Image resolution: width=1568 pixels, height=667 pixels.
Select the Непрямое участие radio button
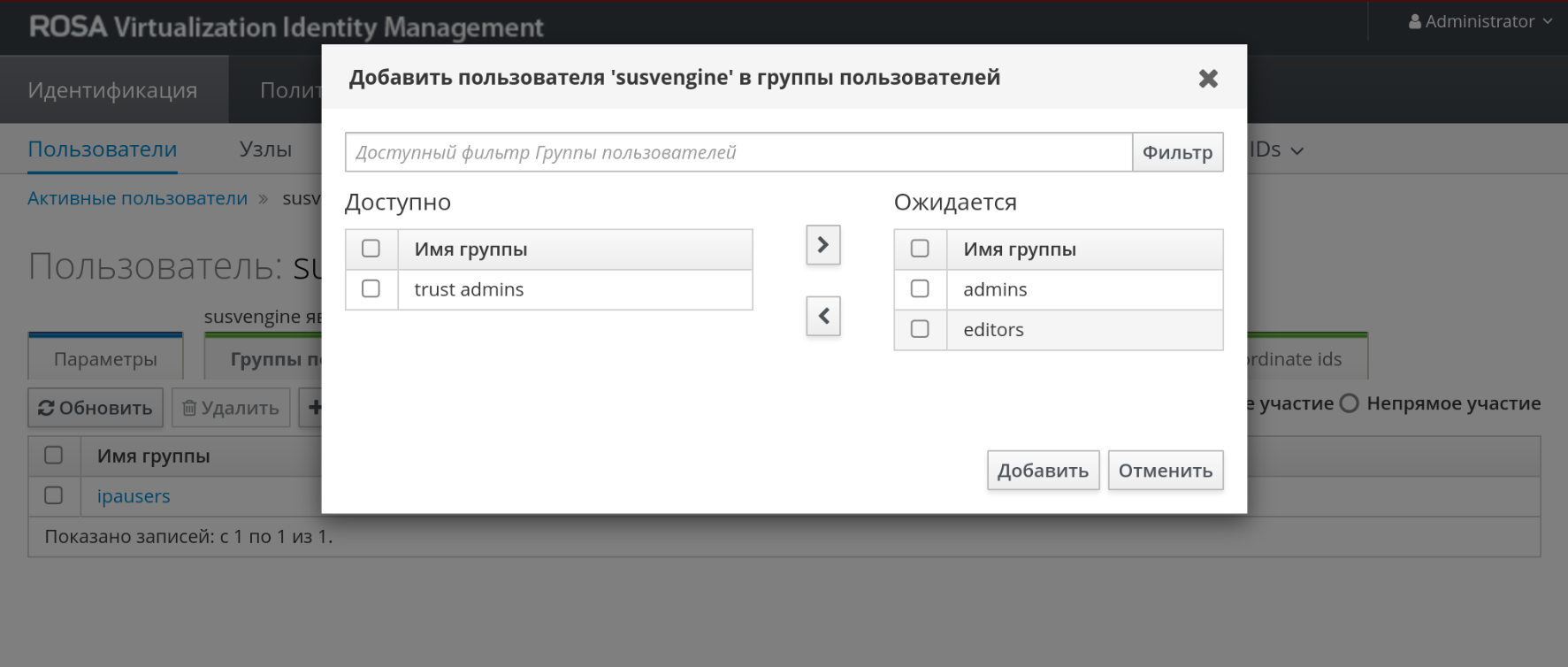1349,403
